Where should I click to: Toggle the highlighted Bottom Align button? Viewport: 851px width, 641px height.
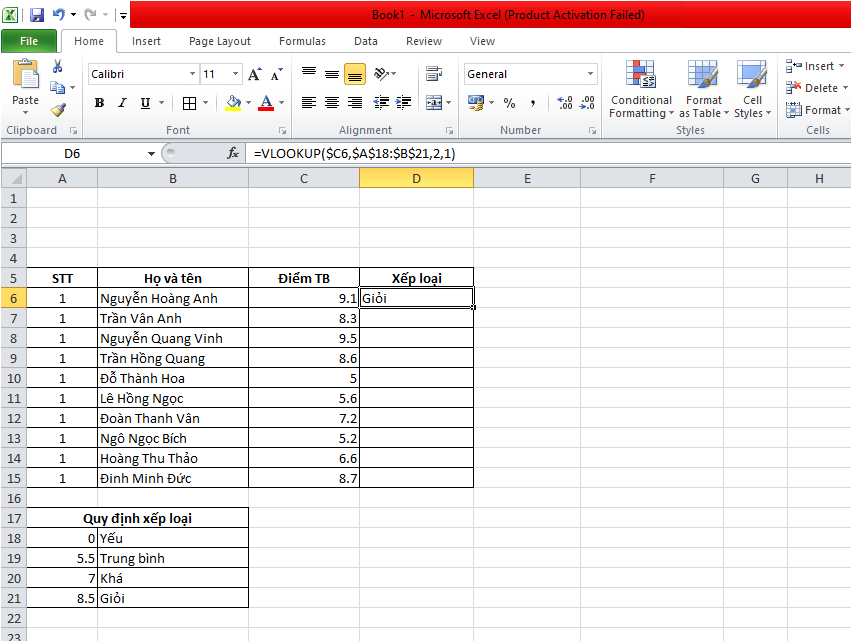[354, 74]
